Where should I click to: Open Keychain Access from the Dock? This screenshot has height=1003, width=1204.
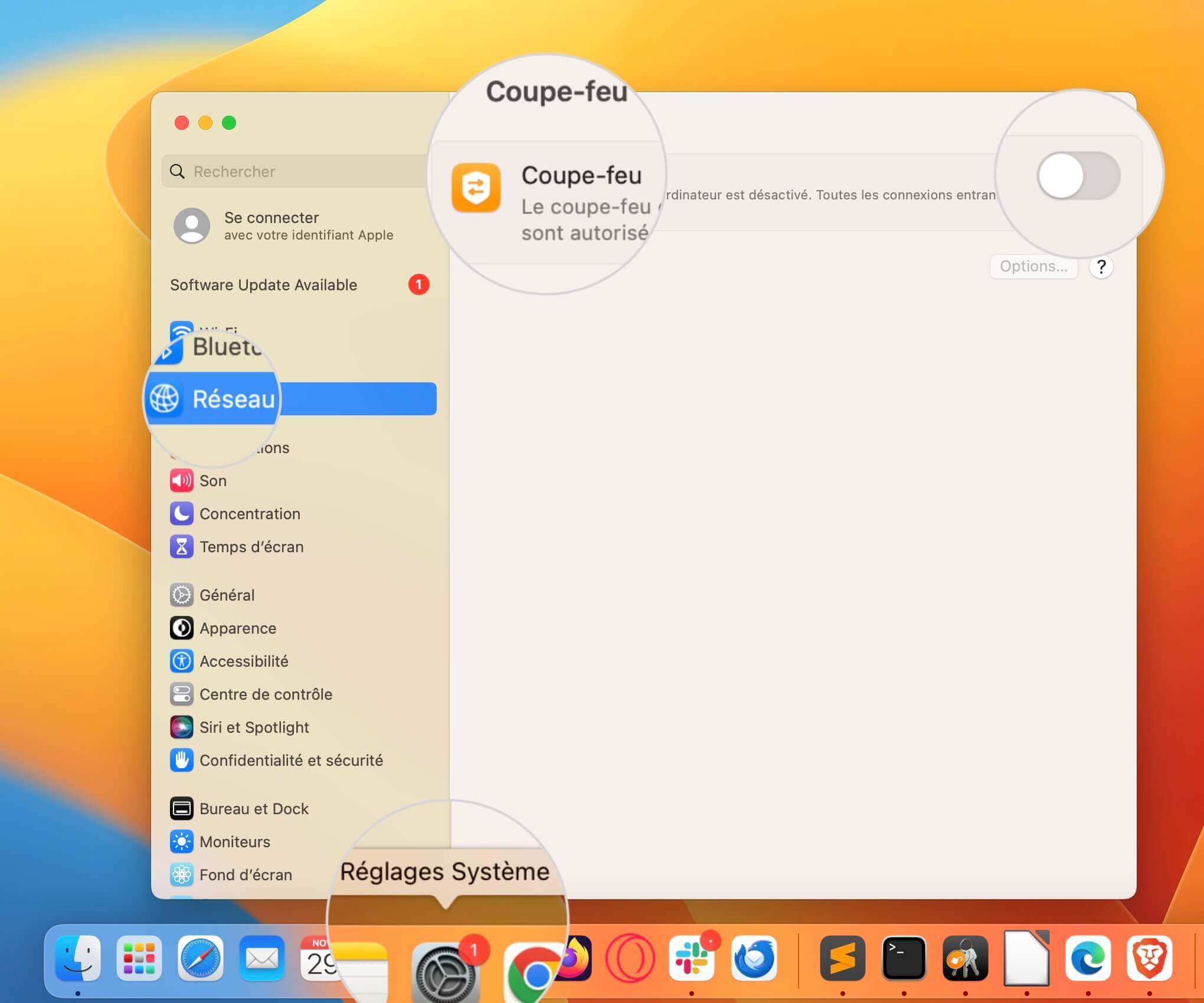tap(966, 958)
